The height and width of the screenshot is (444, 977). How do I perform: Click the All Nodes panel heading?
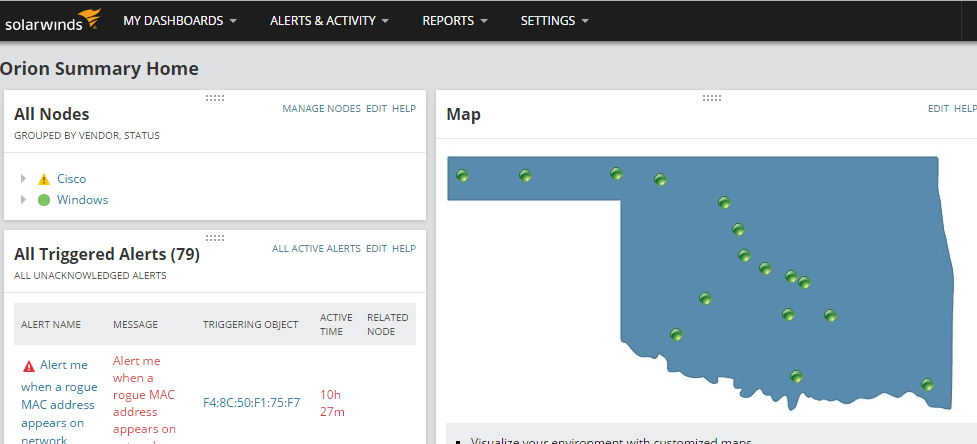(x=52, y=114)
